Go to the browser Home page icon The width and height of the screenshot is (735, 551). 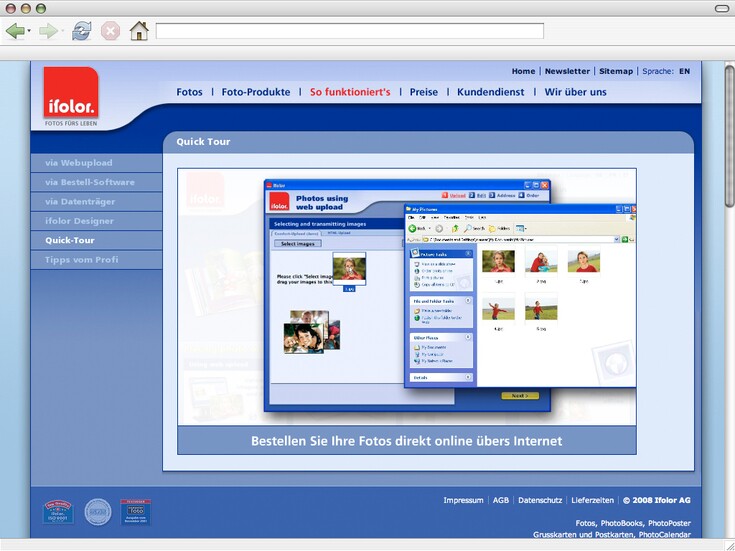point(139,31)
